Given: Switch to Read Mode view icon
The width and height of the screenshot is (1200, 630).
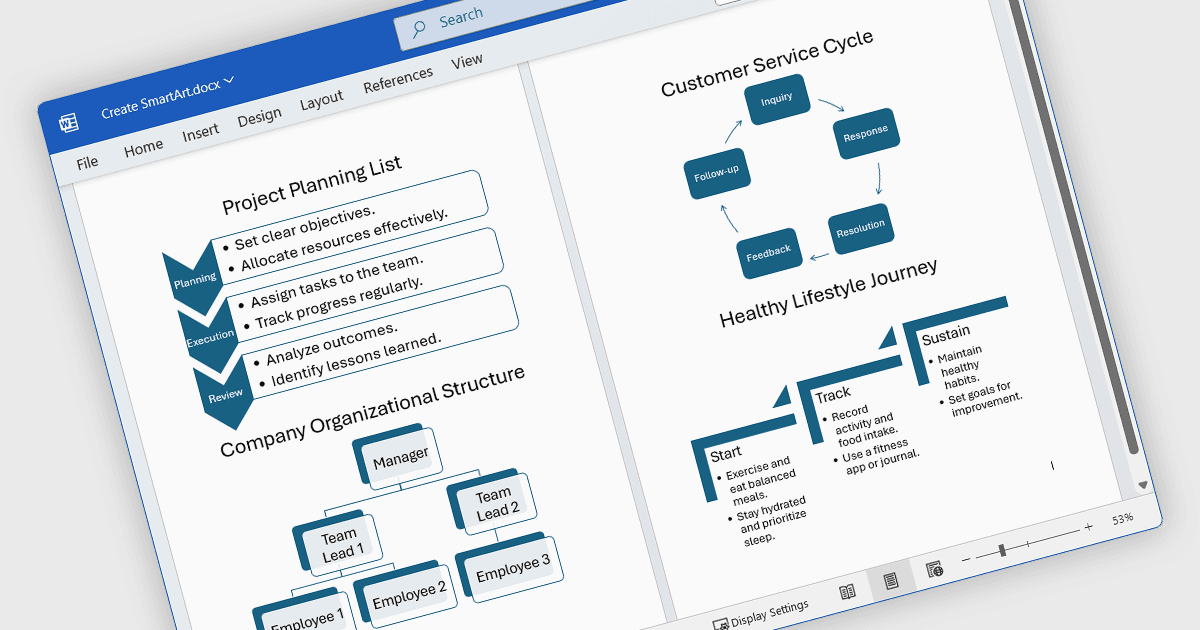Looking at the screenshot, I should 847,591.
